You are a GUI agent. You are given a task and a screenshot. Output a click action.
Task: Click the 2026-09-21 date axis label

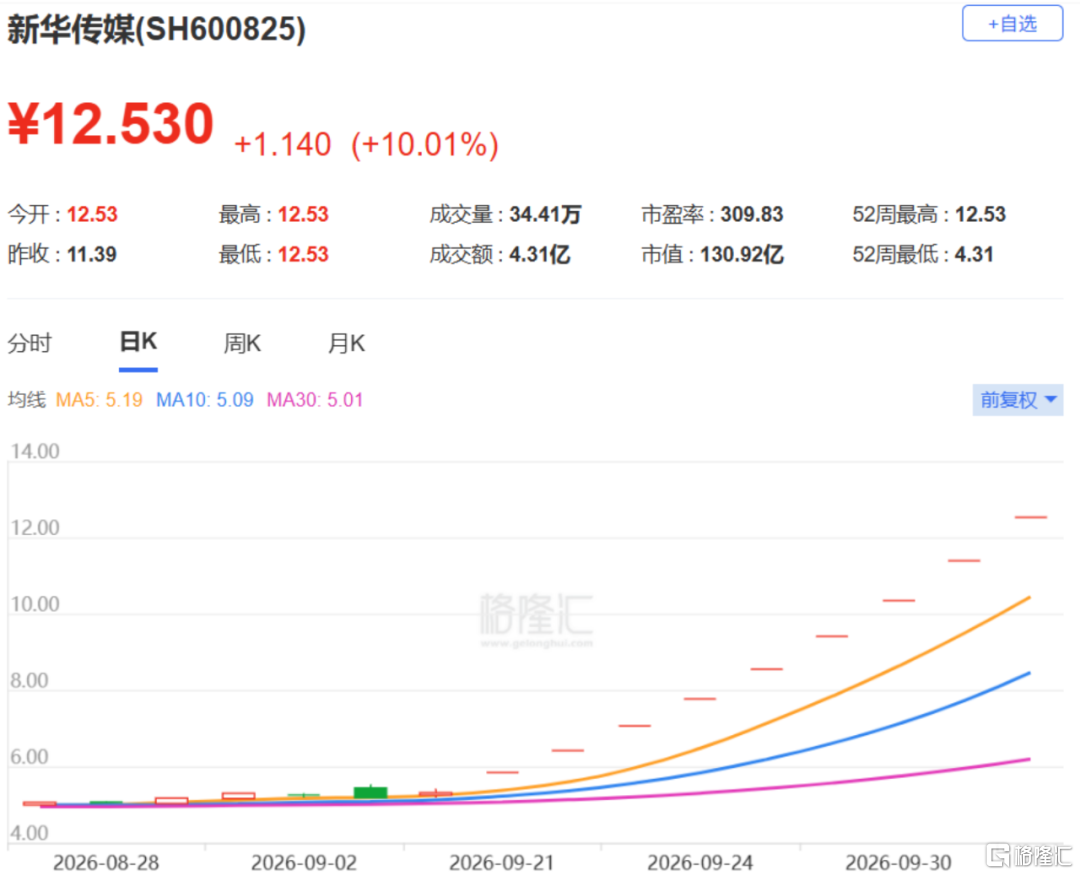(x=501, y=862)
